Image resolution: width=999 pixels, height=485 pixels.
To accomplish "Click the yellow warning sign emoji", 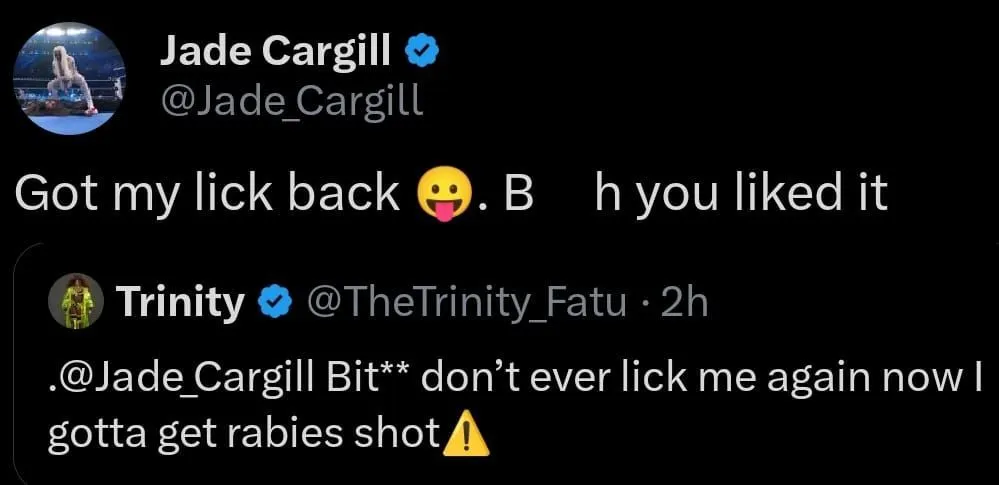I will 468,432.
